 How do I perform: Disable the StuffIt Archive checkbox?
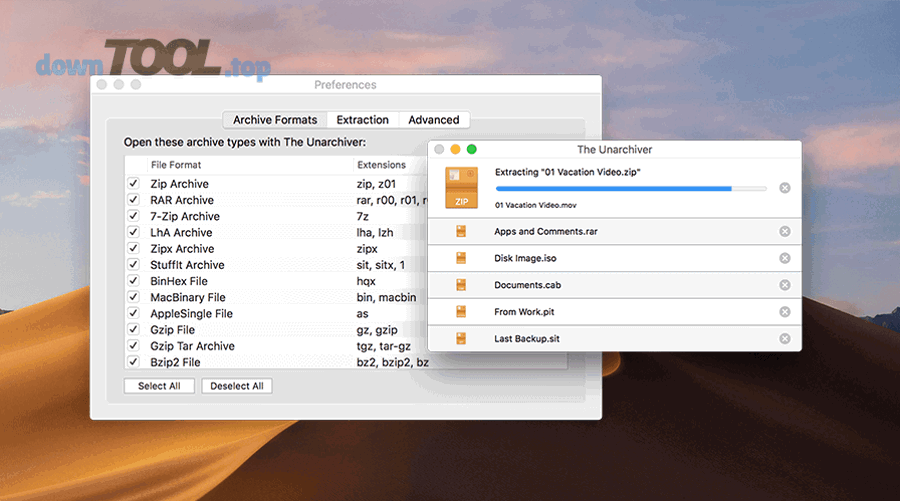click(x=133, y=265)
